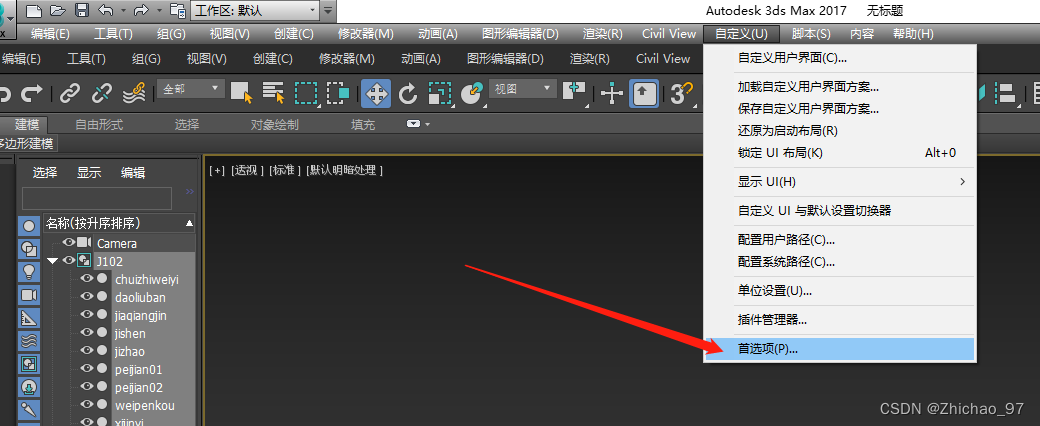
Task: Activate the Select and Place tool
Action: (x=472, y=94)
